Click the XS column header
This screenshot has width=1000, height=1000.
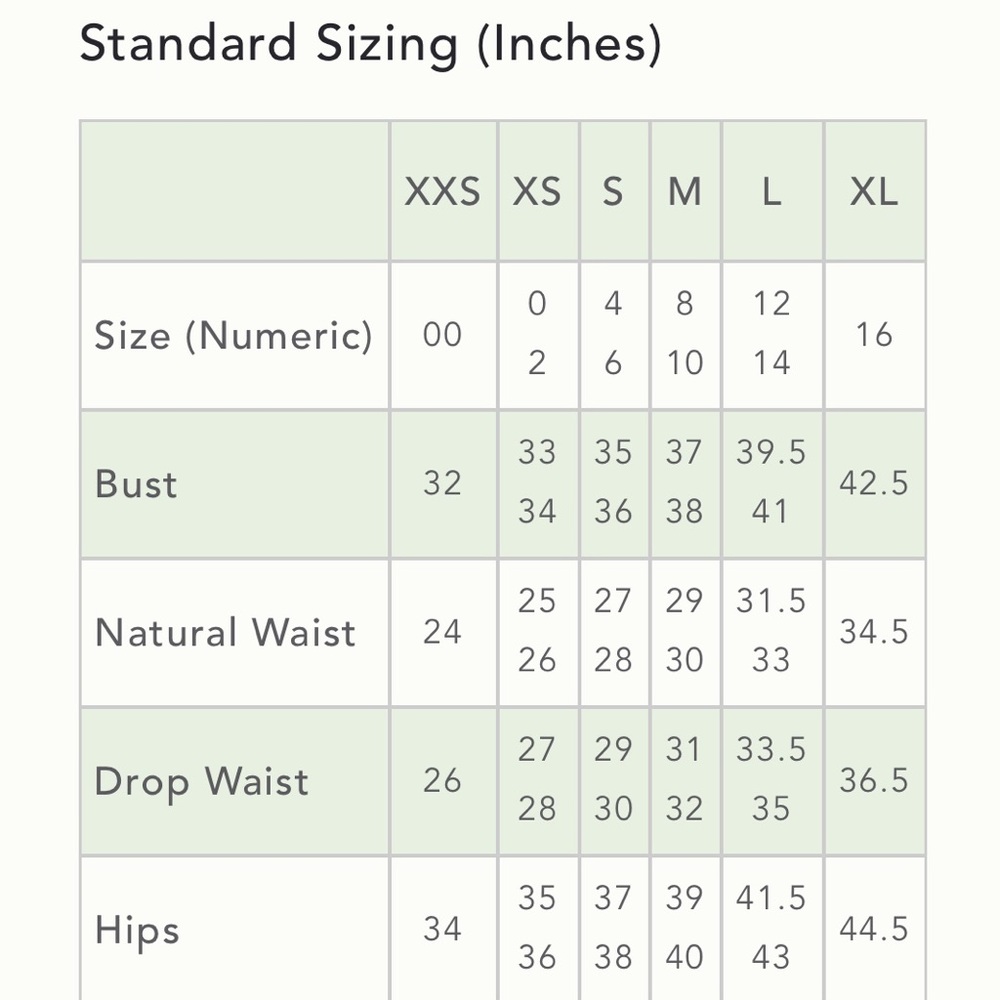[x=537, y=191]
